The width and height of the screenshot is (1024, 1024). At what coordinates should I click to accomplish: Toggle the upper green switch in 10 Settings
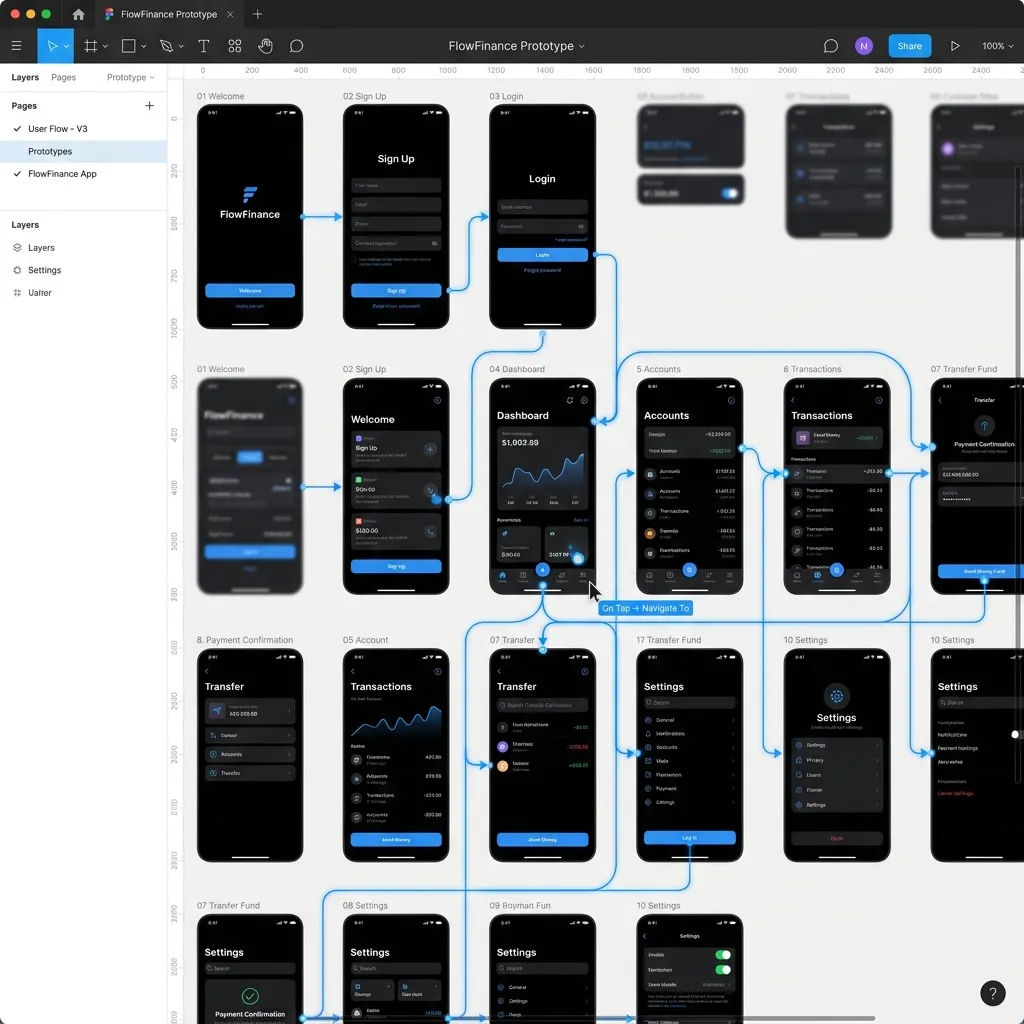(723, 955)
